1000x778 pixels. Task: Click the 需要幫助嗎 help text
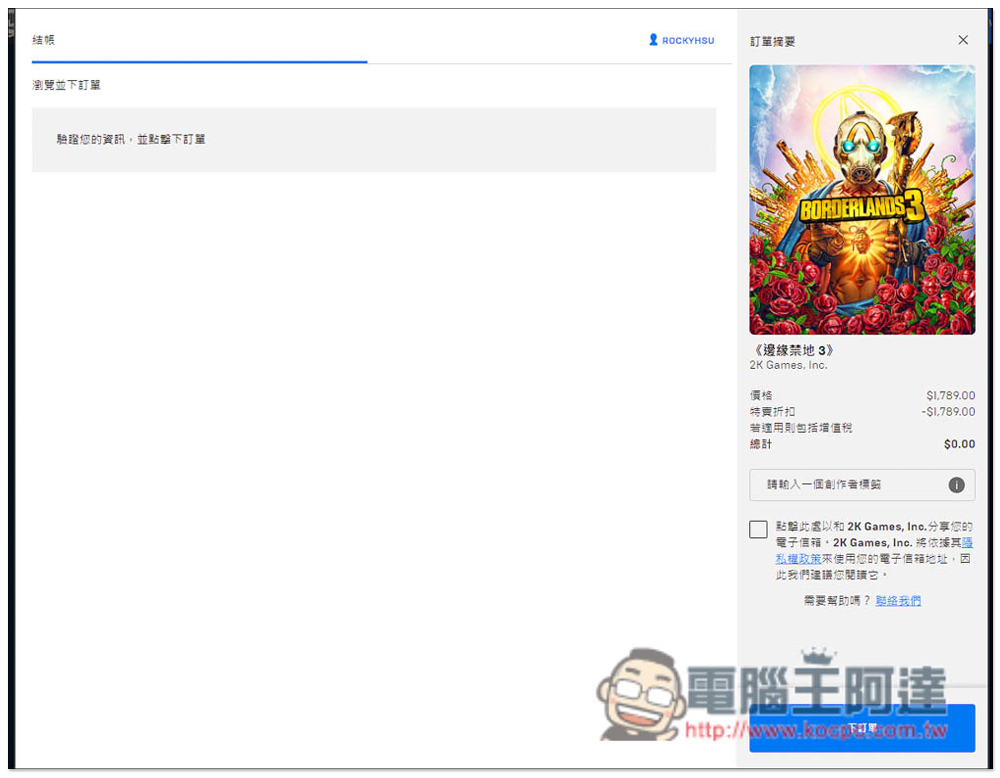click(837, 600)
